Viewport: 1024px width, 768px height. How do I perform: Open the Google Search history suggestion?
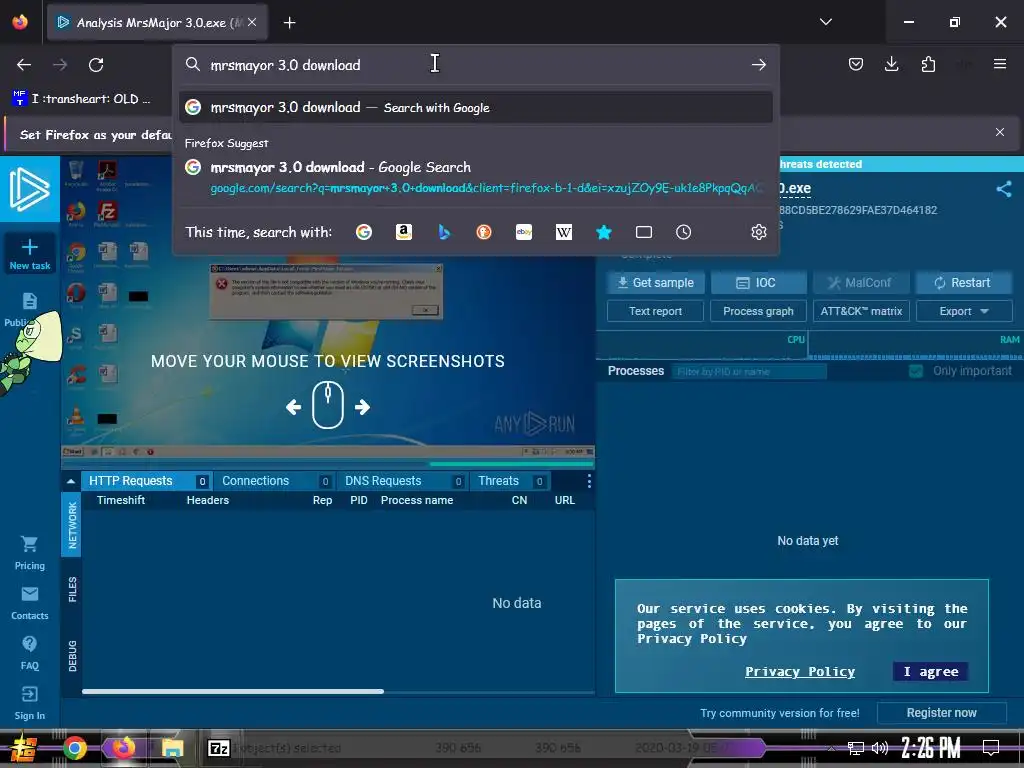475,177
